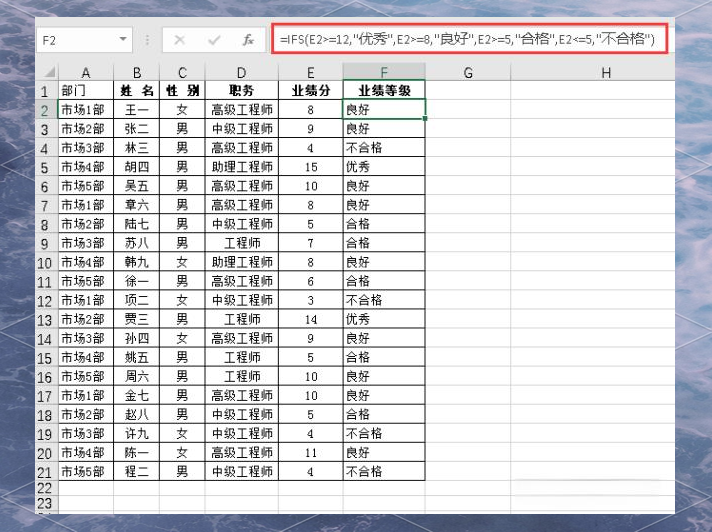Viewport: 712px width, 532px height.
Task: Click score cell 14 in 贾三 row
Action: 311,319
